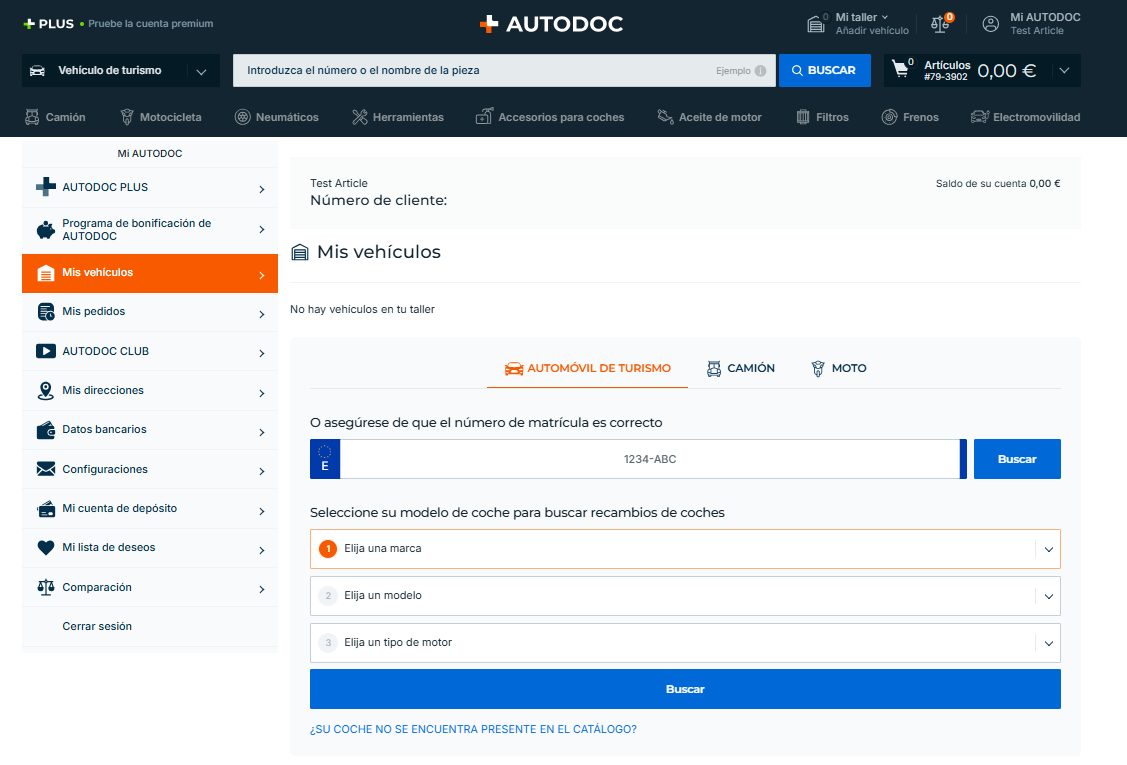Open Mis pedidos in the sidebar
1127x765 pixels.
point(150,312)
